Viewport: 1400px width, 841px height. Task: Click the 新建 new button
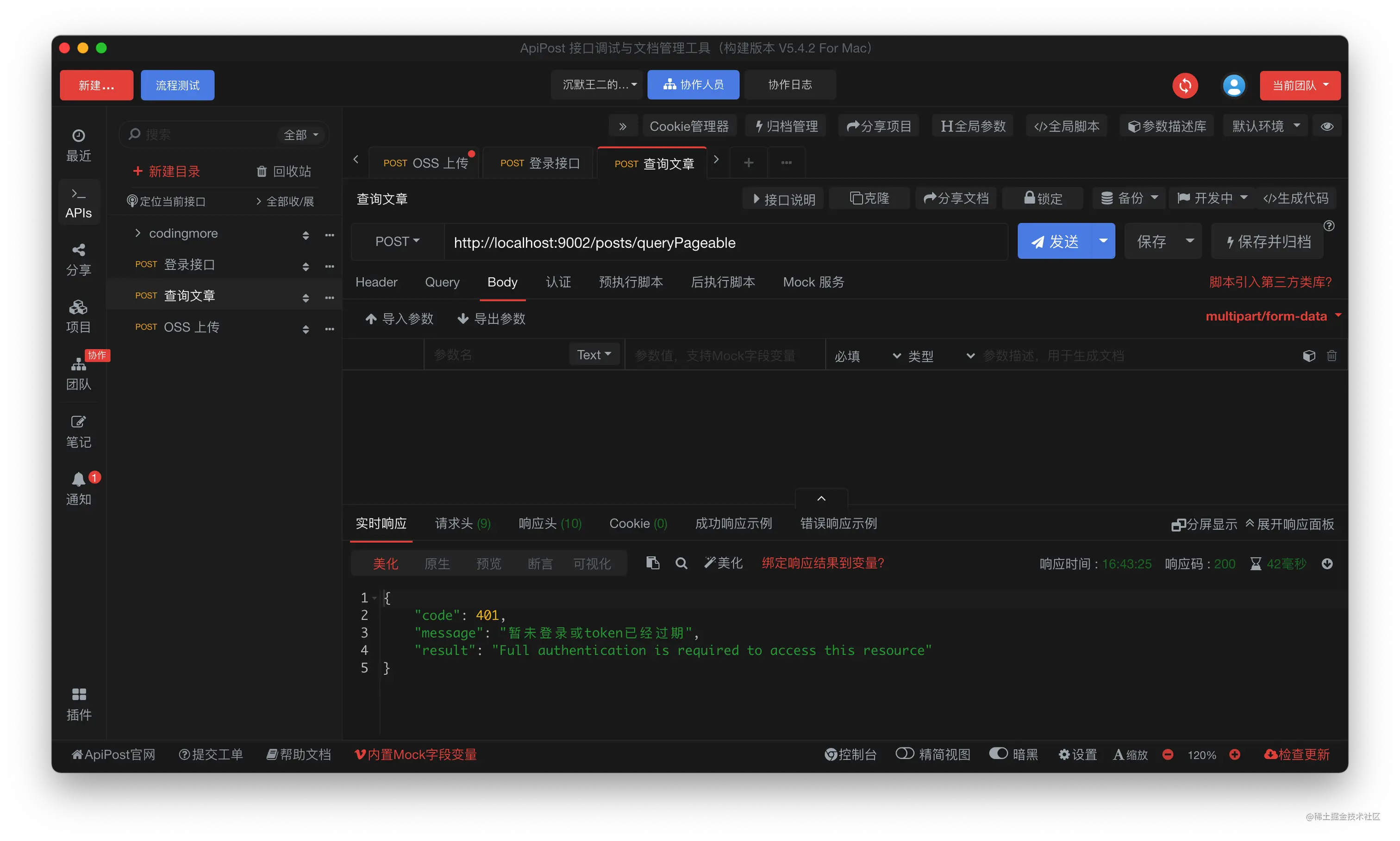[x=96, y=85]
